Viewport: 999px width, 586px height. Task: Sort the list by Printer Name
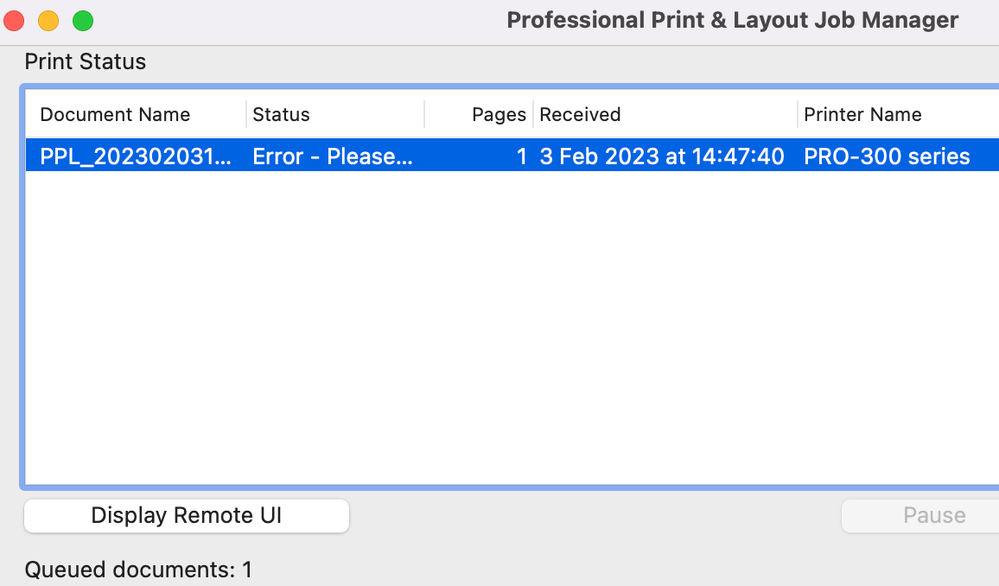click(862, 114)
